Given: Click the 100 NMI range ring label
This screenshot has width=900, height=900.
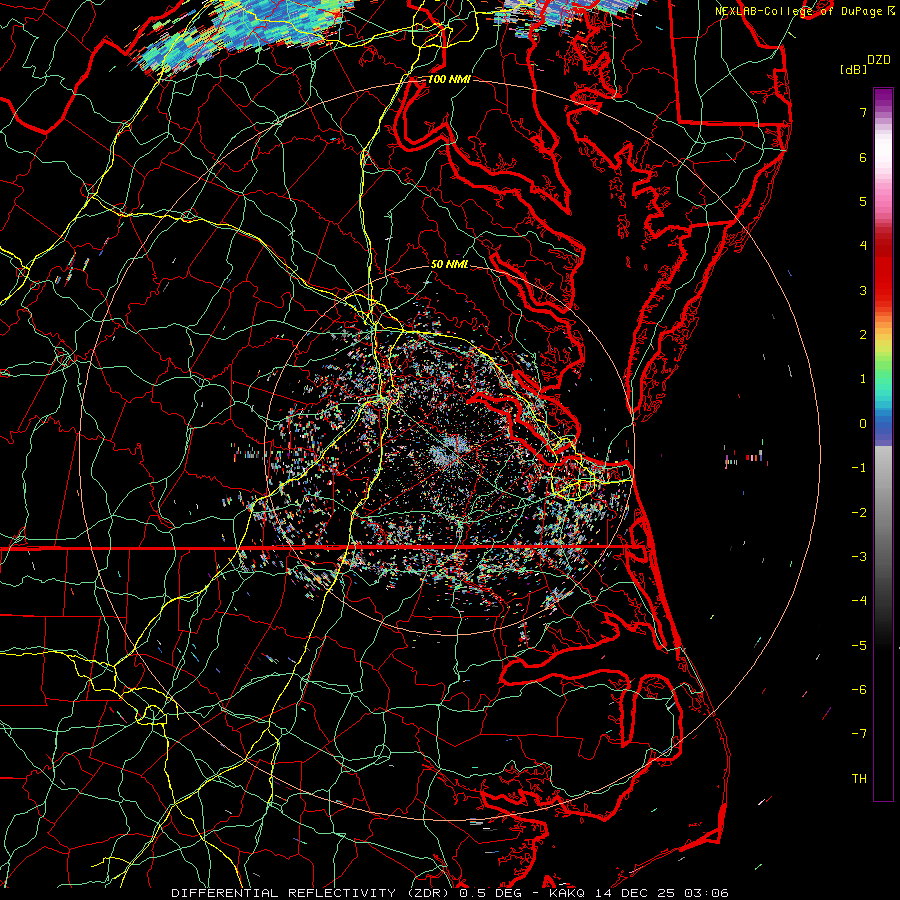Looking at the screenshot, I should [449, 79].
